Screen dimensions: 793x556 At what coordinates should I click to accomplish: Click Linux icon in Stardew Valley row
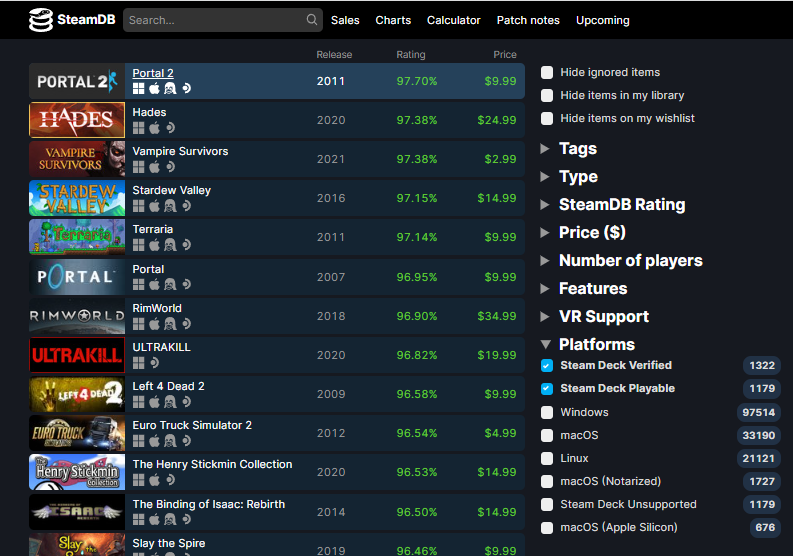(x=170, y=206)
